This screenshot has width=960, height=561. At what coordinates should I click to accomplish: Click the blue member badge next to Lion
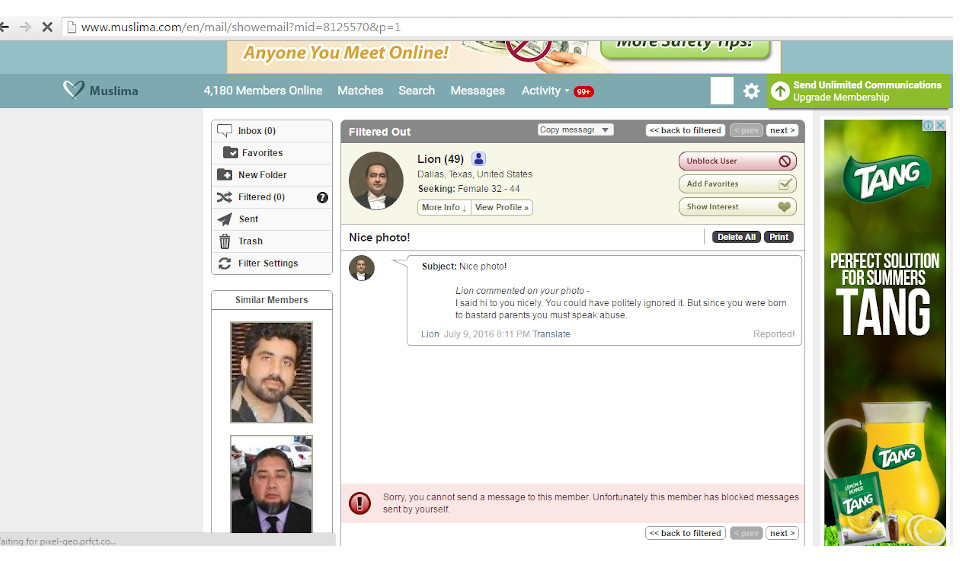point(479,159)
